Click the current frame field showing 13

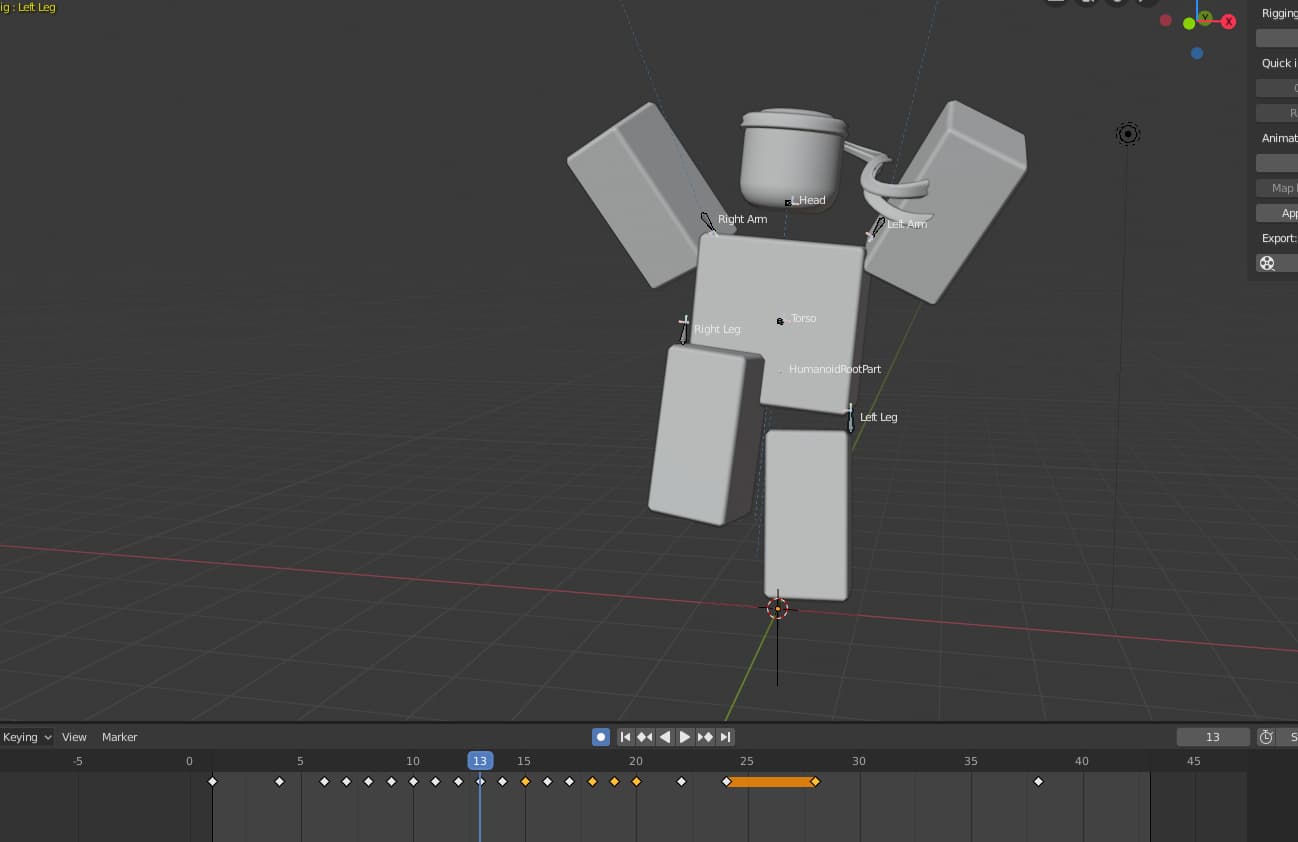1213,737
